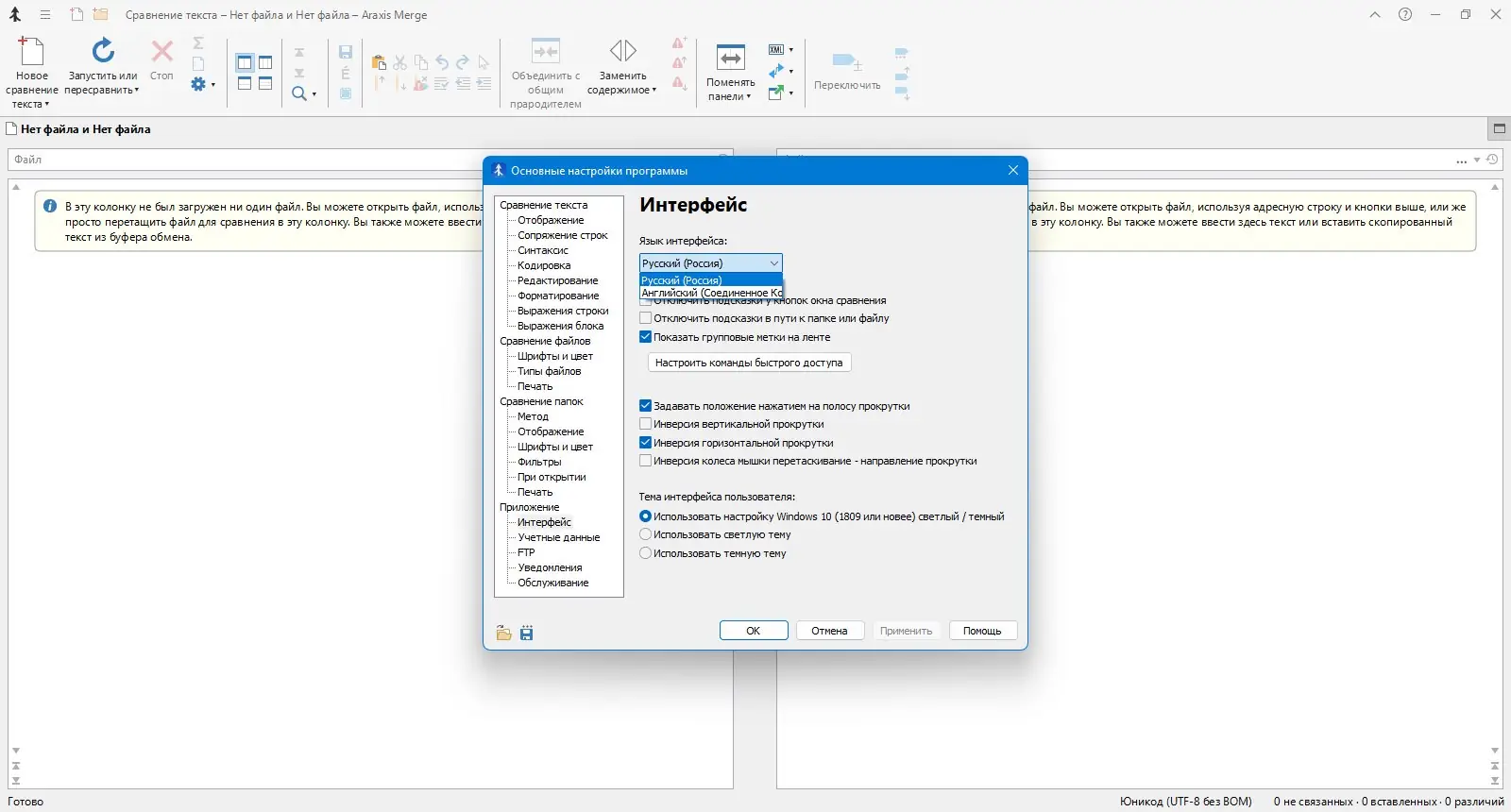The height and width of the screenshot is (812, 1511).
Task: Click the Юникод (UTF-8 без BOM) status bar entry
Action: [1186, 802]
